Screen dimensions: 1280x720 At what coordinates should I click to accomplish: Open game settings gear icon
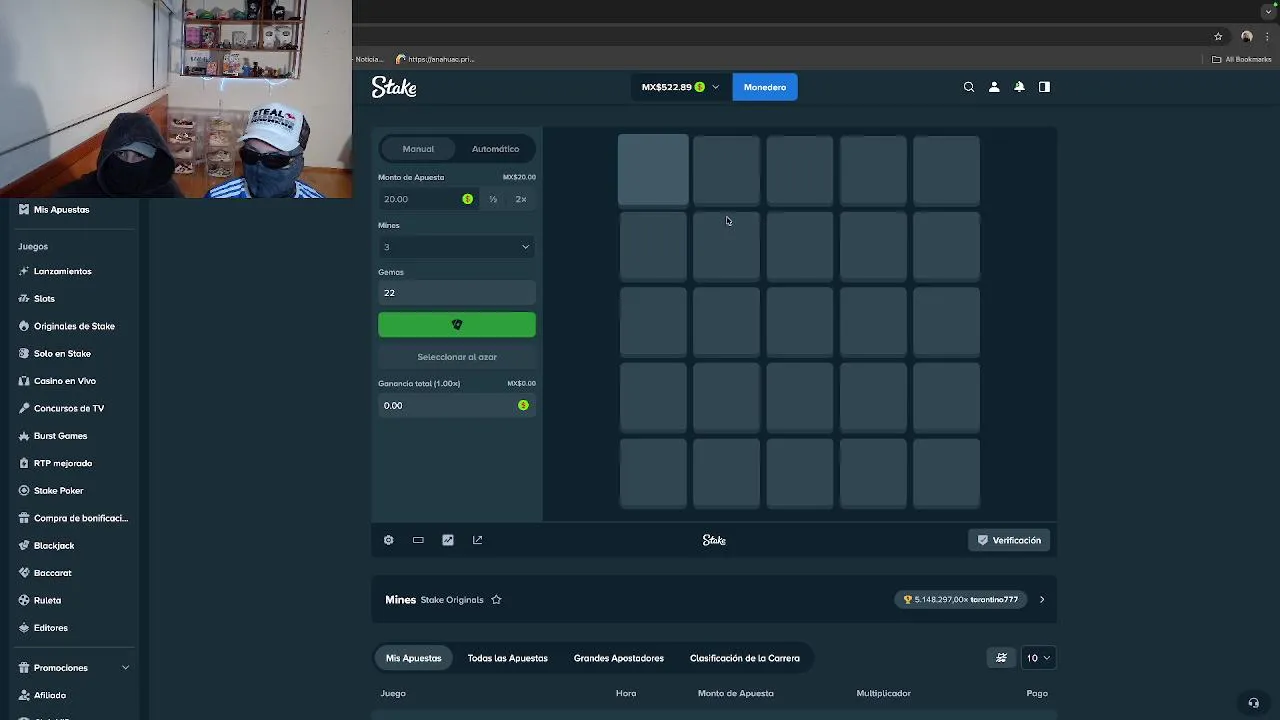point(389,540)
